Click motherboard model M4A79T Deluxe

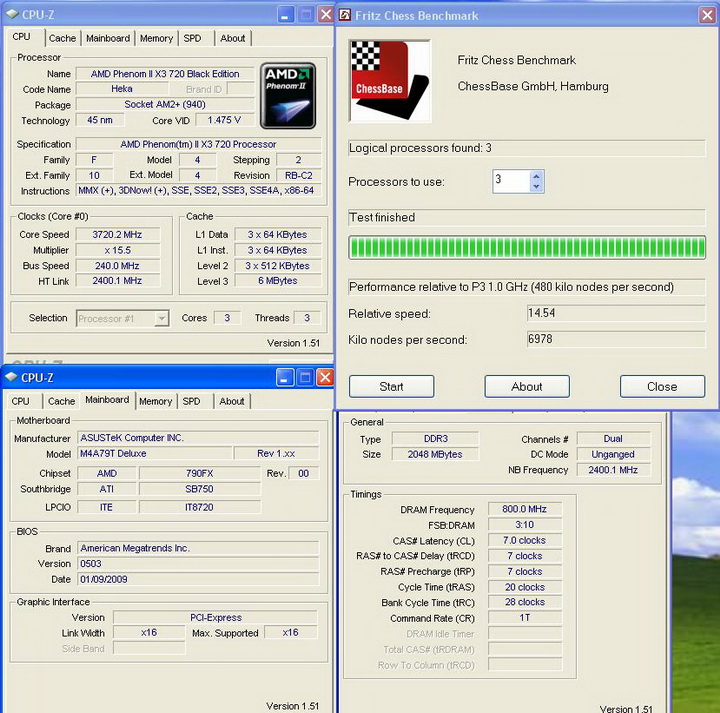pyautogui.click(x=154, y=454)
